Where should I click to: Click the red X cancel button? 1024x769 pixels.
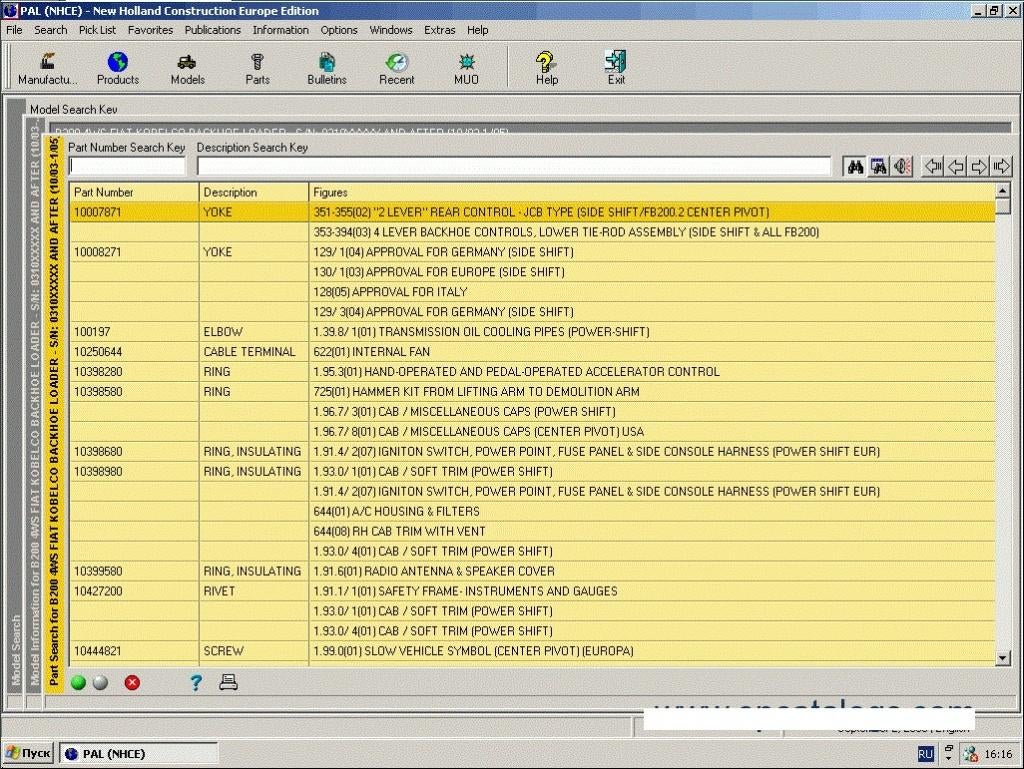(x=132, y=683)
